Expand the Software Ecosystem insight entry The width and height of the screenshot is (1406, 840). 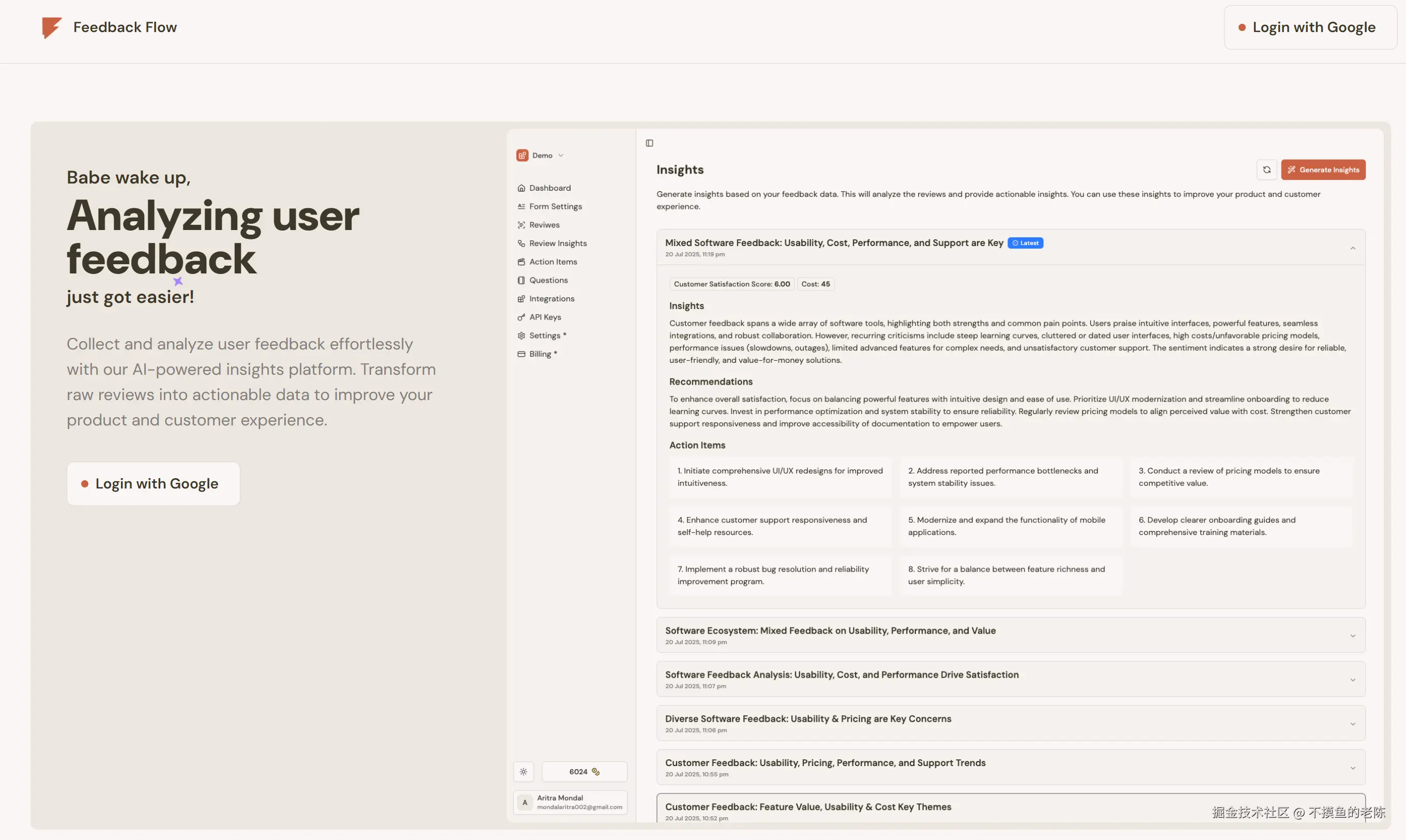point(1352,636)
